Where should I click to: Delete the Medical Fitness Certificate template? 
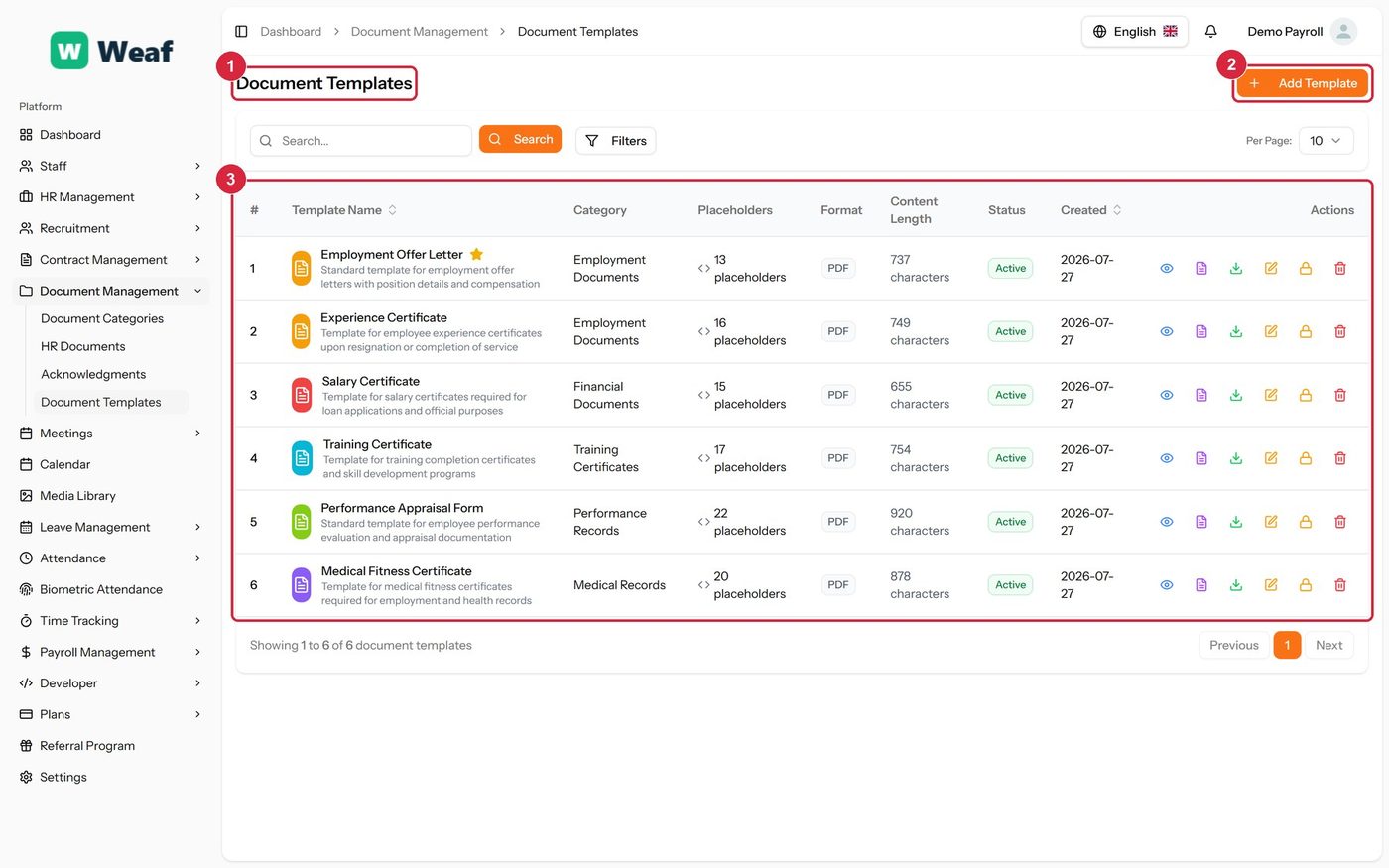1340,585
